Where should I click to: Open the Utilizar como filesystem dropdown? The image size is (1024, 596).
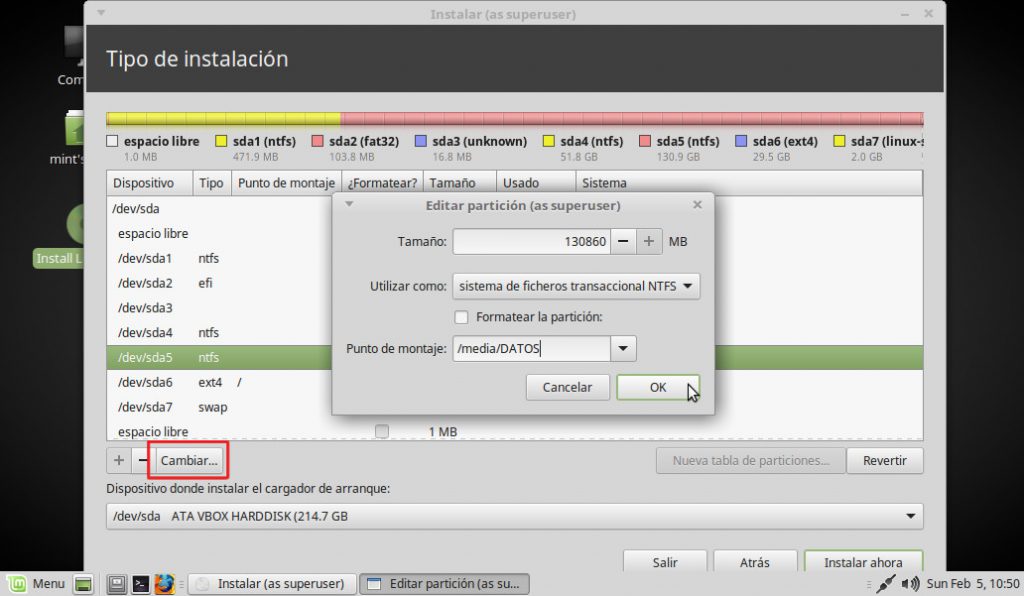click(576, 286)
